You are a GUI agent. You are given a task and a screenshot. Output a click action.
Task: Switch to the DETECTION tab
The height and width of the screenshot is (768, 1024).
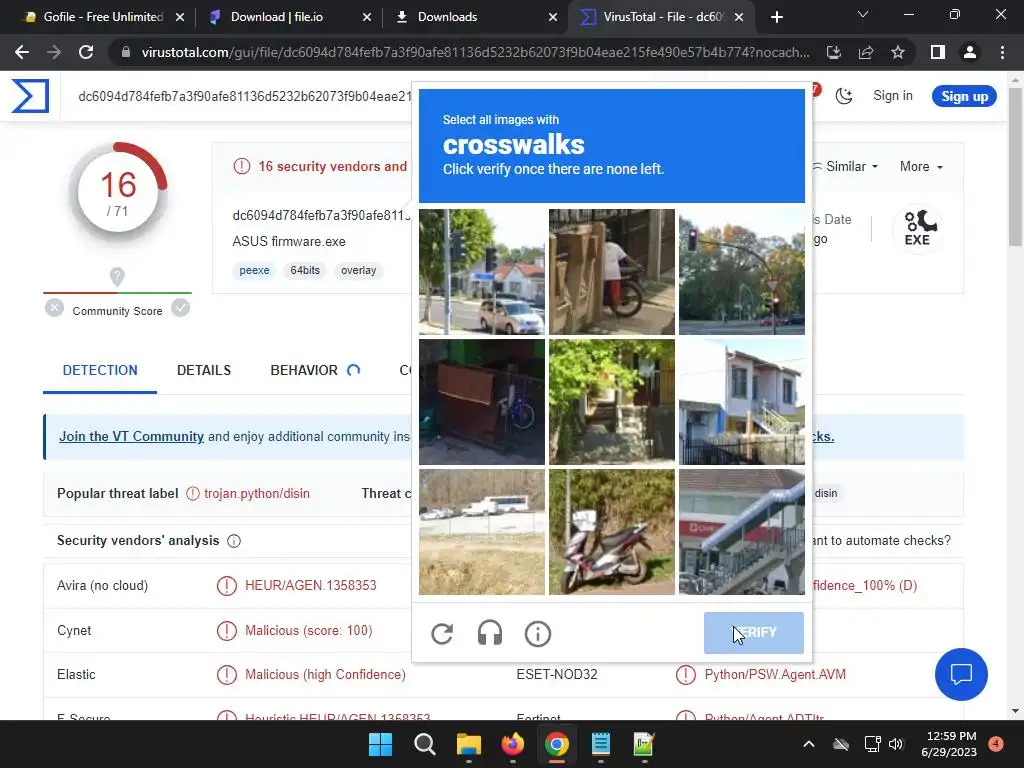click(x=100, y=370)
